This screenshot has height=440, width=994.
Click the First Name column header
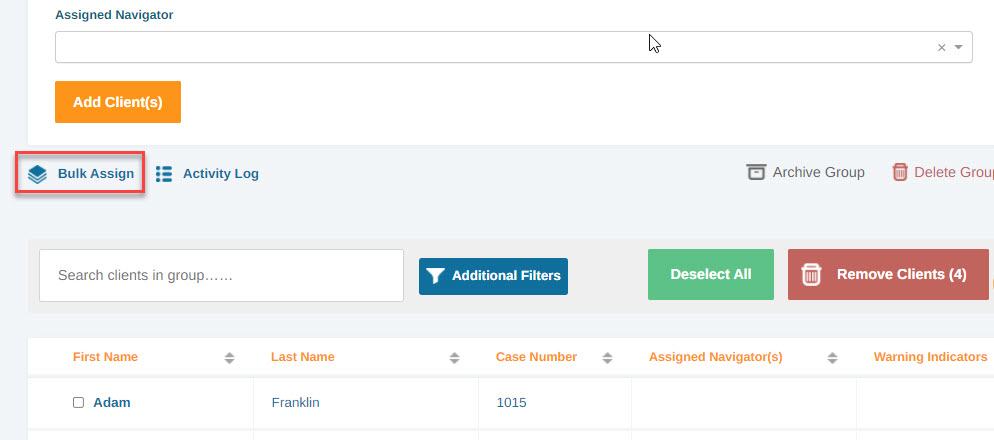tap(105, 357)
